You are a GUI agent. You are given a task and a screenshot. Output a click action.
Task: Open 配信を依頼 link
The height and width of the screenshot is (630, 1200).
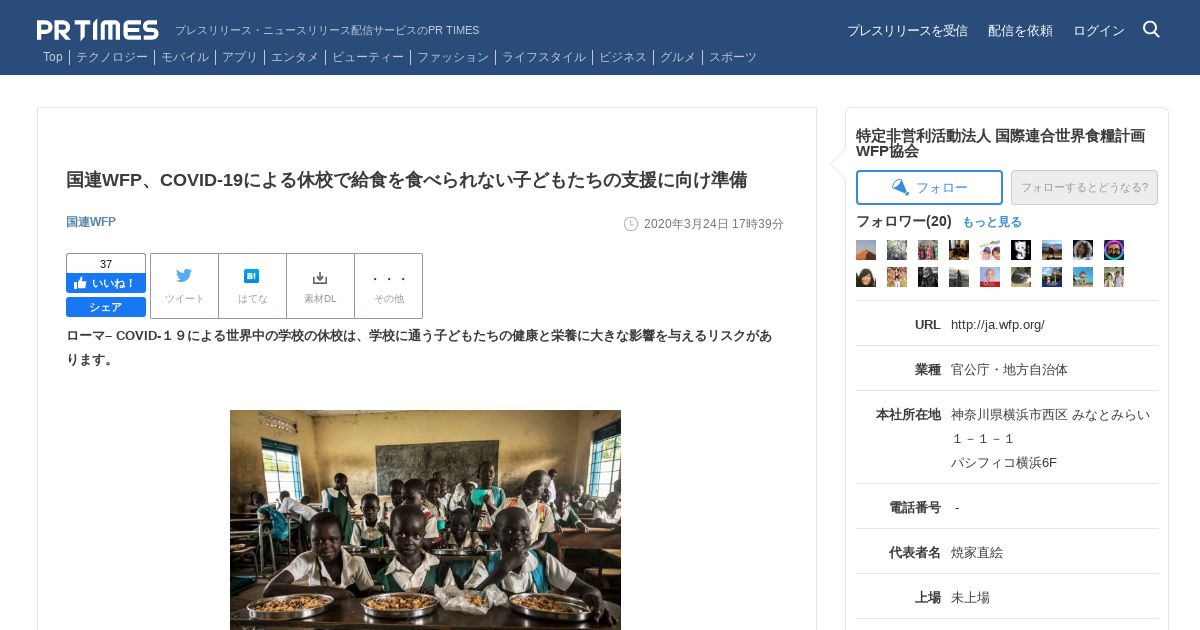1020,31
